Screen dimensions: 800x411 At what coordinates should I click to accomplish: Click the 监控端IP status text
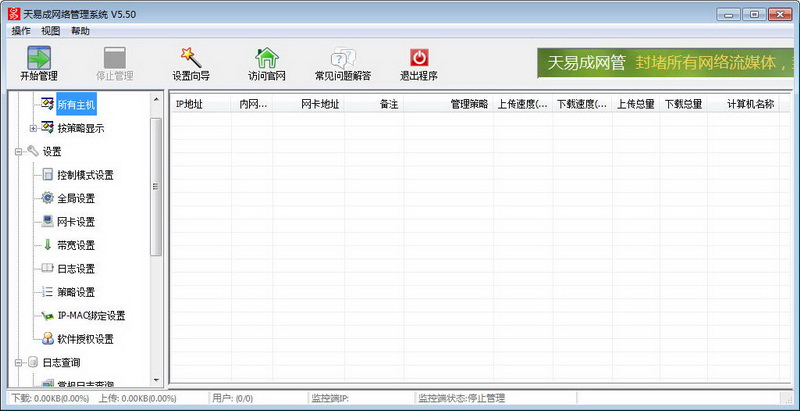330,398
